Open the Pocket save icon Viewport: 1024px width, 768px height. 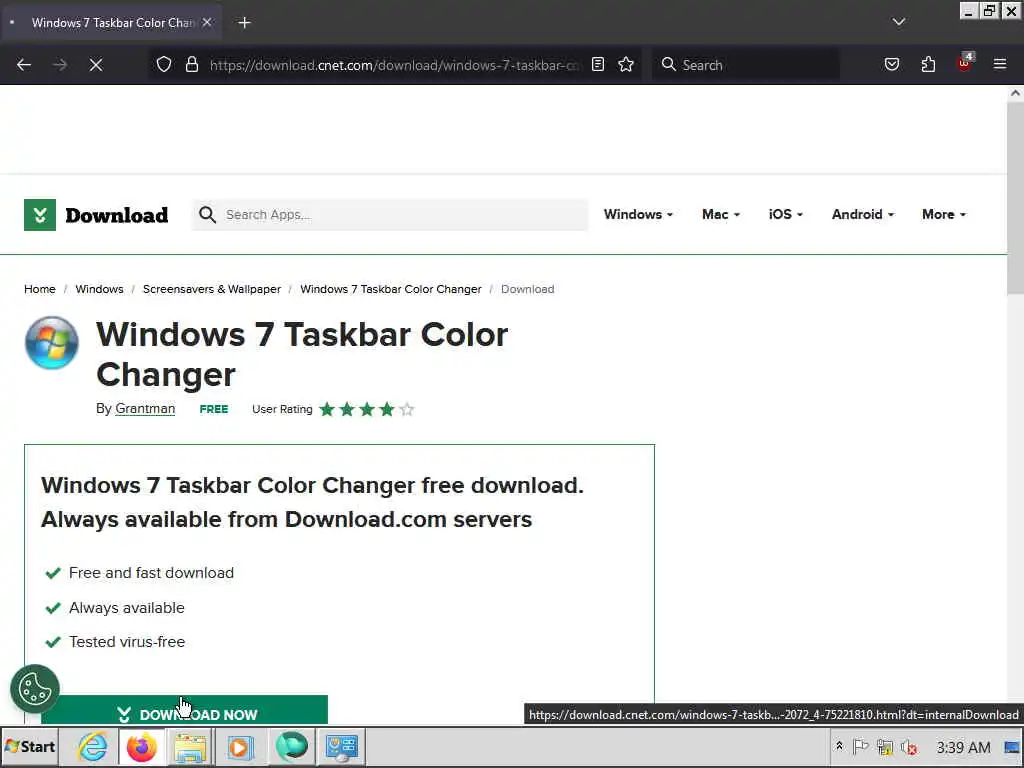pos(892,64)
